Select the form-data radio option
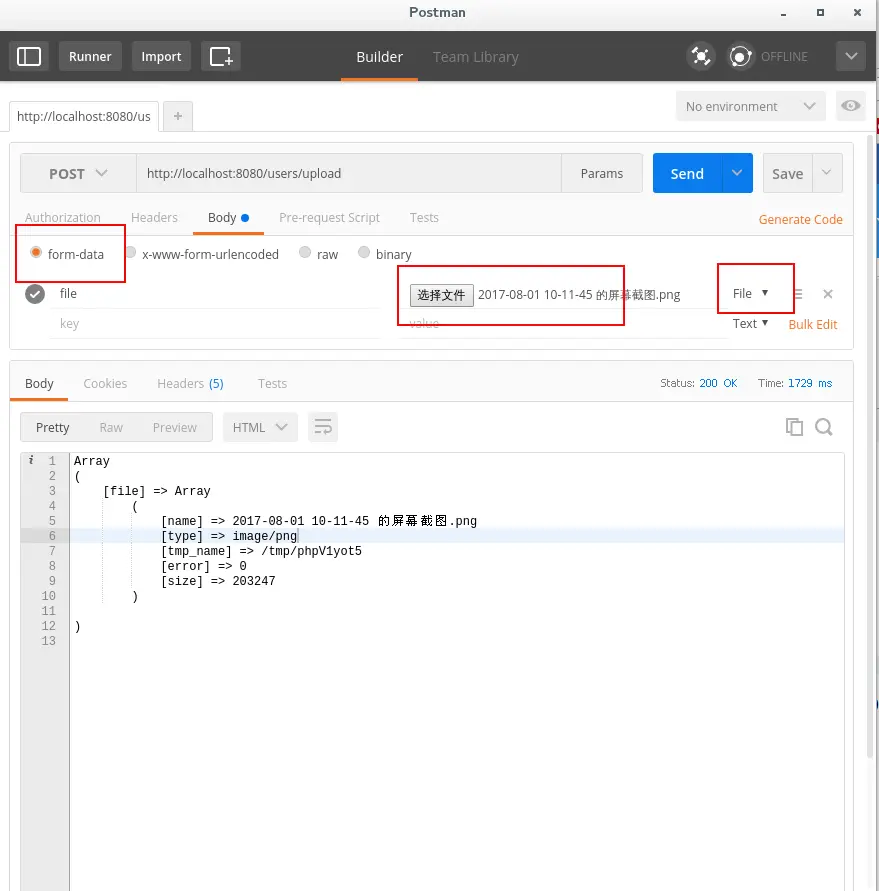 pyautogui.click(x=35, y=252)
